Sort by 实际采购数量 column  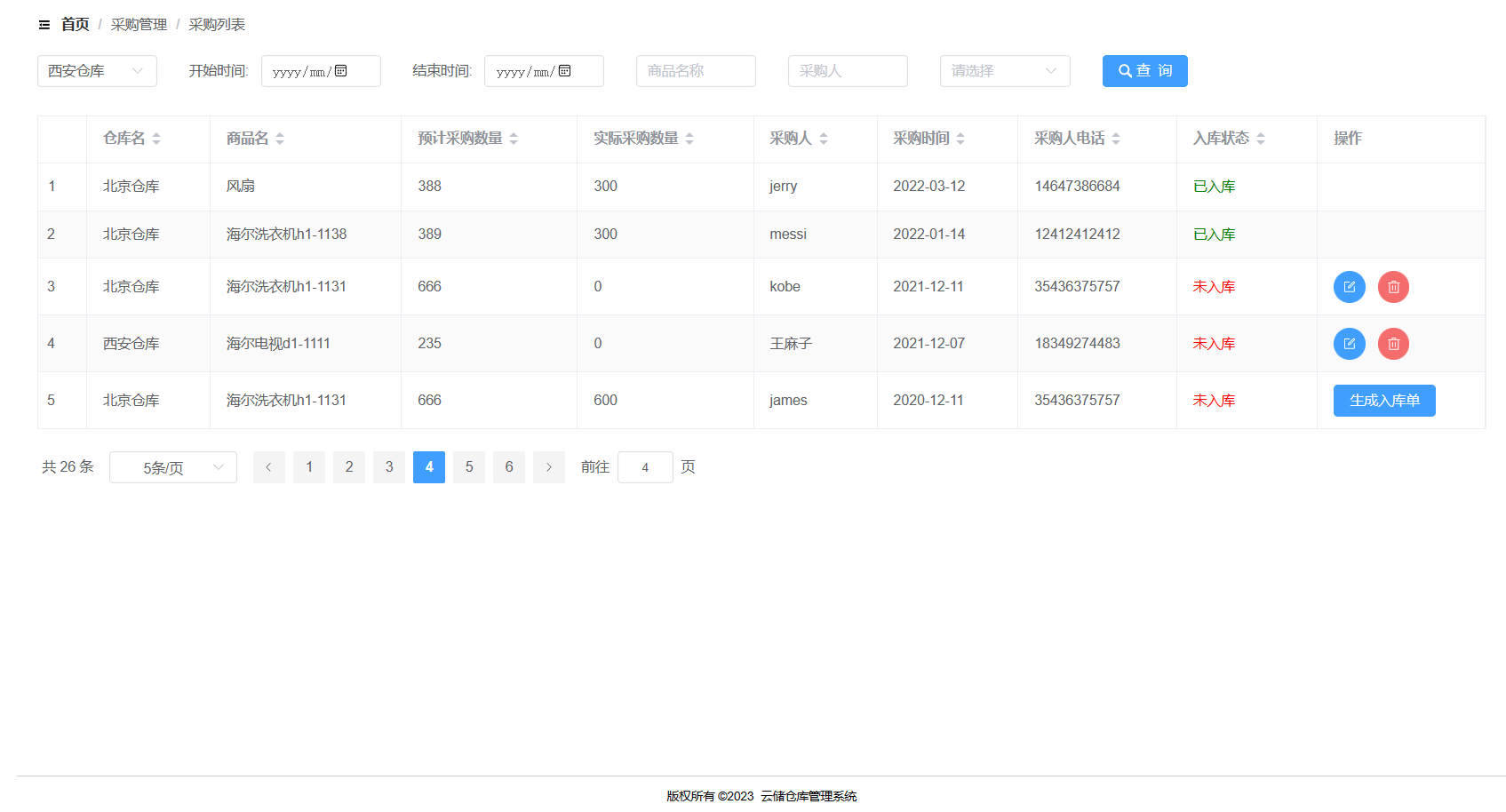tap(689, 139)
